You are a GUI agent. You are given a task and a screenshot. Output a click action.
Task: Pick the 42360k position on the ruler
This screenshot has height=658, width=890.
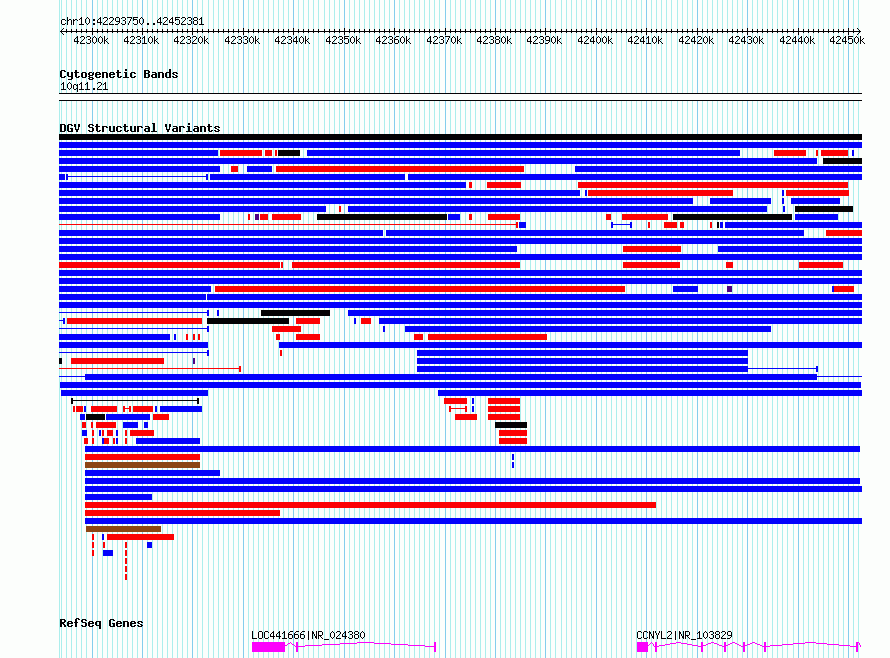coord(393,40)
